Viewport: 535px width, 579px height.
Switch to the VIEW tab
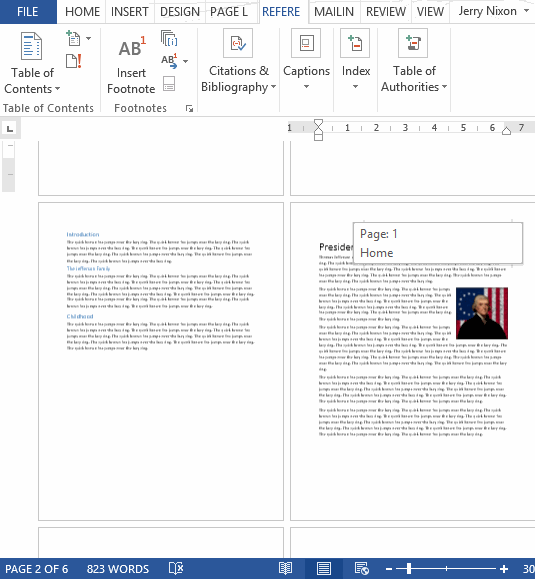click(x=430, y=12)
